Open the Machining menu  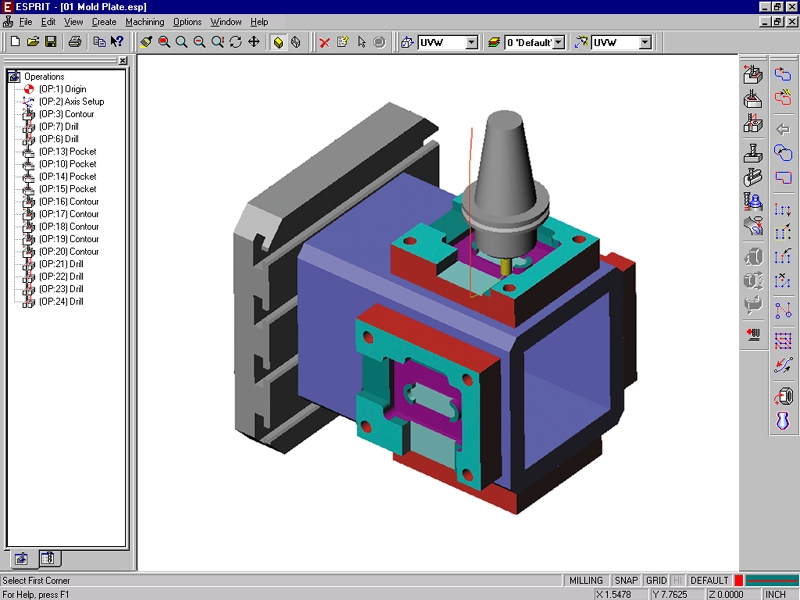(x=145, y=22)
